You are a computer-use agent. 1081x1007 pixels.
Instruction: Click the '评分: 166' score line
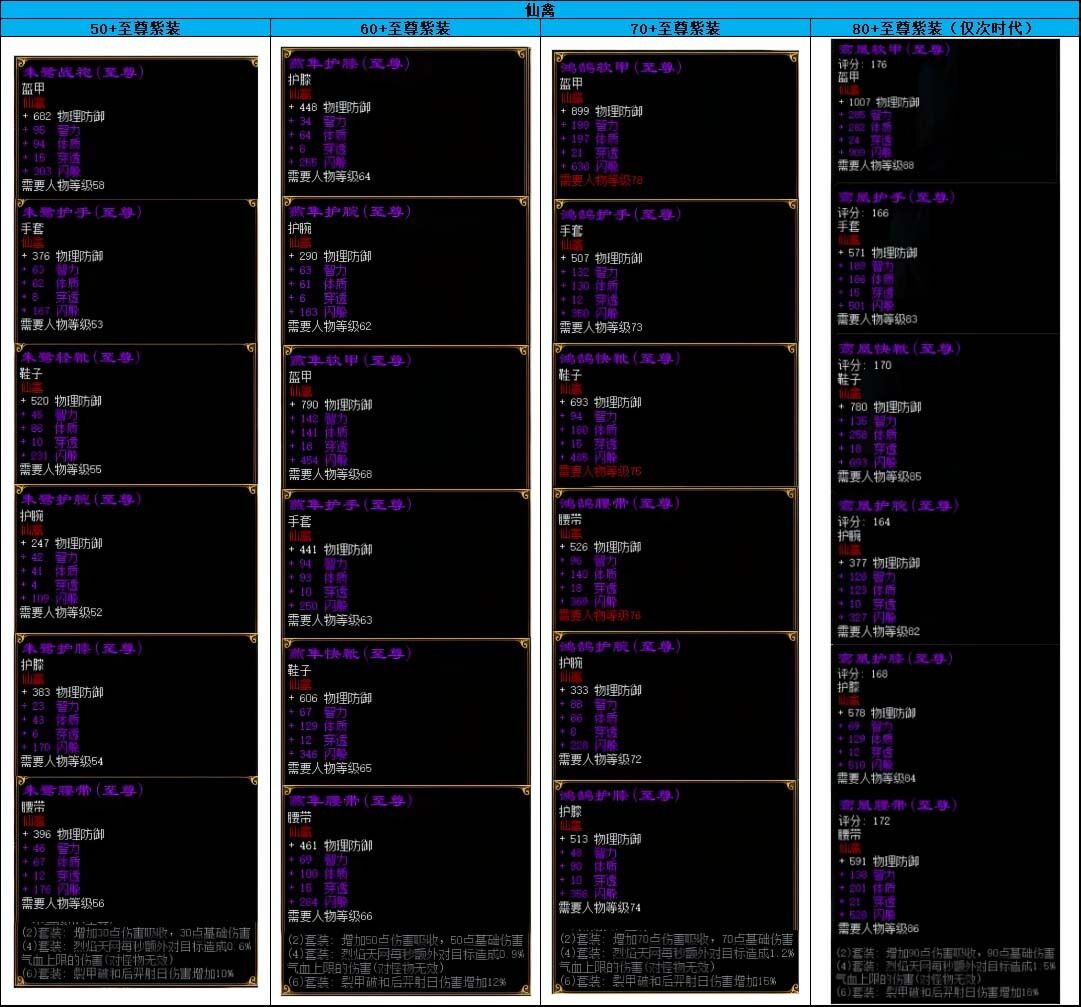[863, 213]
